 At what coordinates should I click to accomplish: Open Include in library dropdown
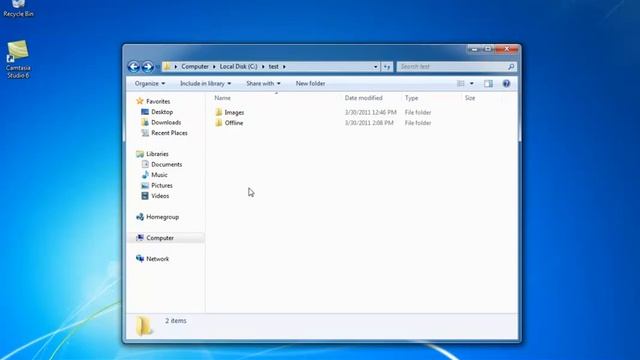tap(205, 83)
